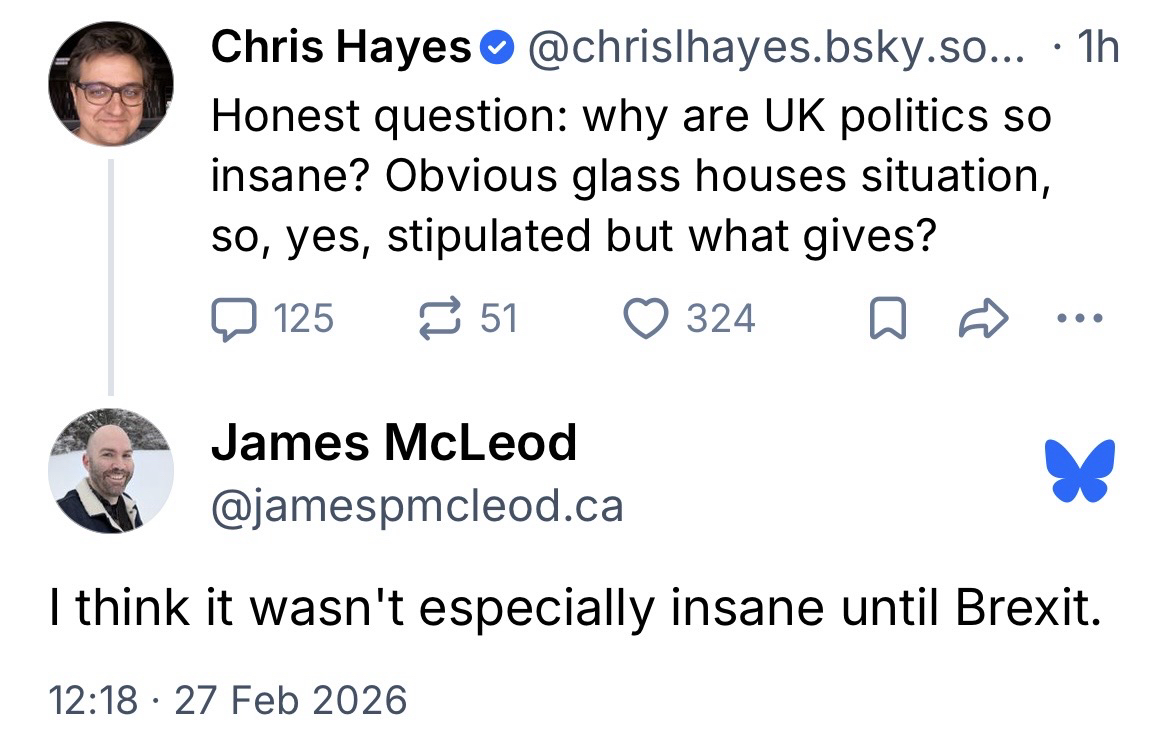Open Chris Hayes' profile picture

[x=111, y=84]
